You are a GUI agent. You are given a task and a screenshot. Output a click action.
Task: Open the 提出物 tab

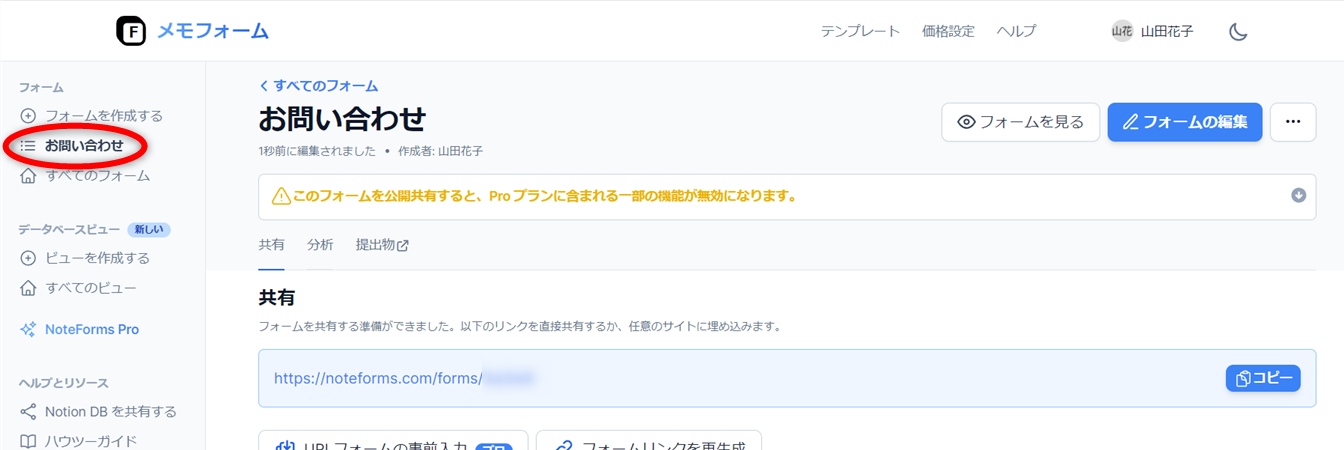[x=382, y=245]
